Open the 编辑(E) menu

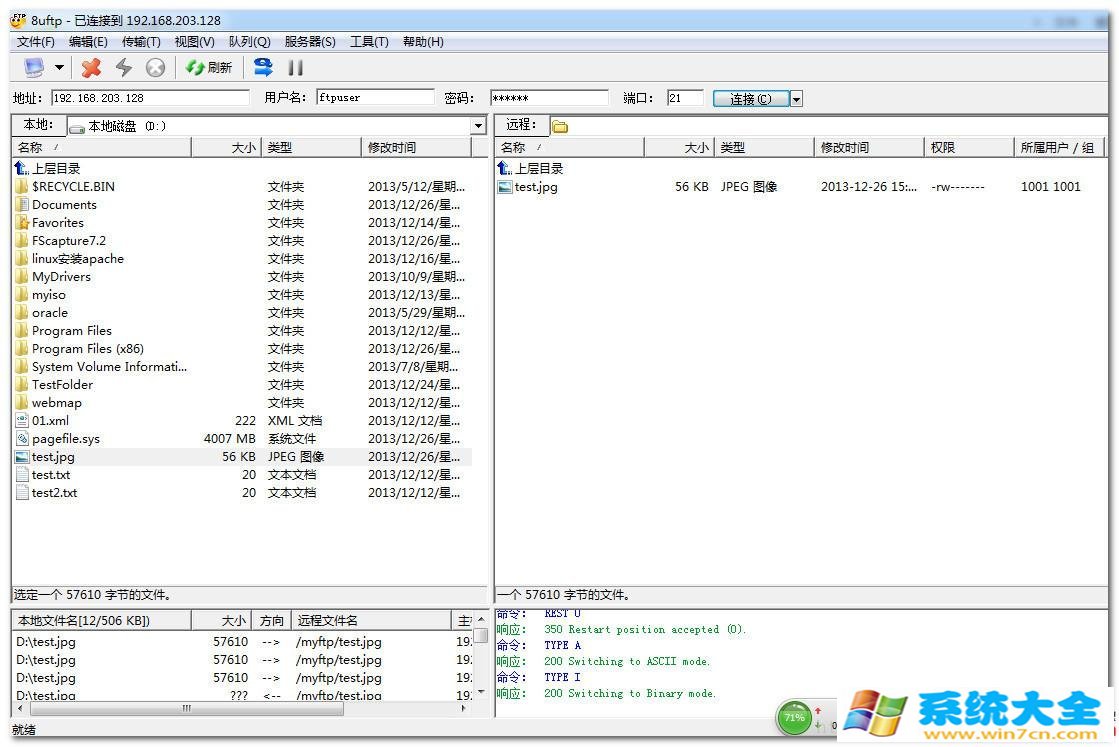tap(88, 41)
